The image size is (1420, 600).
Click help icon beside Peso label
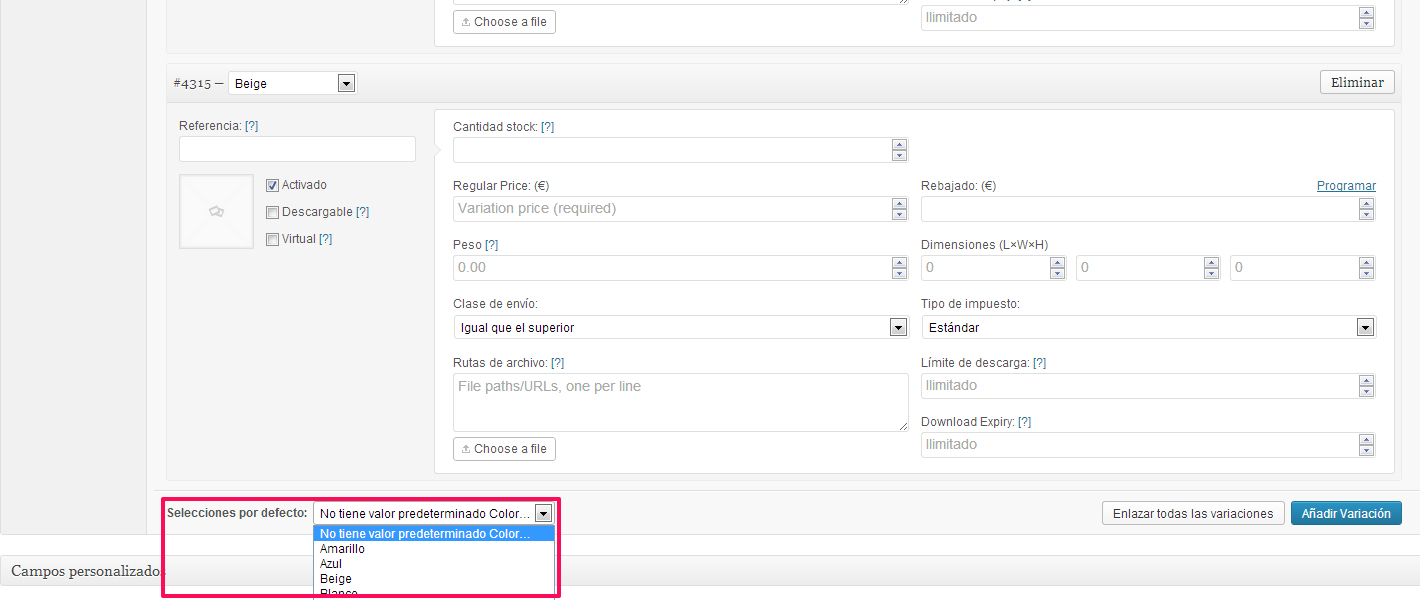491,245
